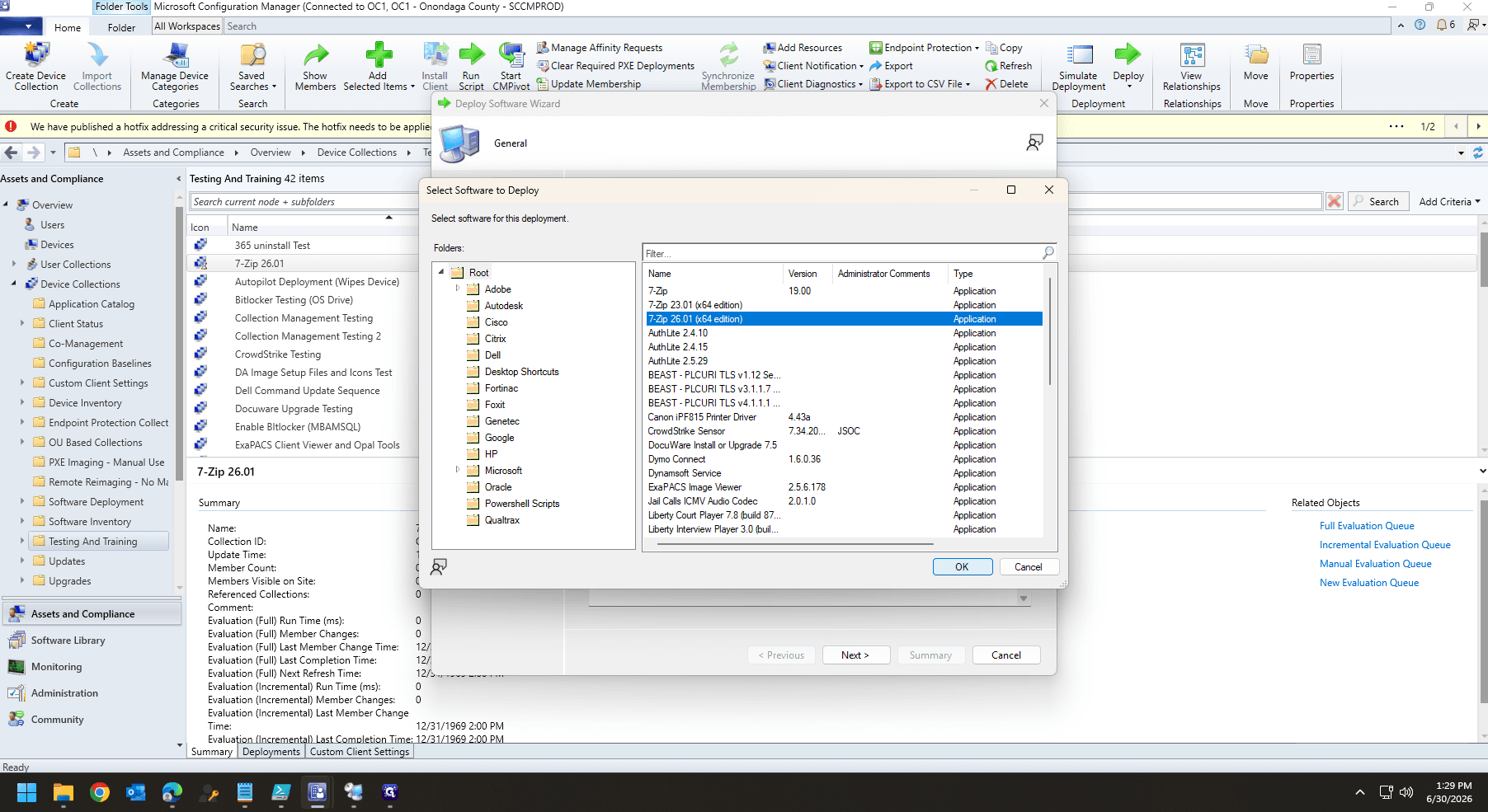Click the Version column header

(808, 274)
